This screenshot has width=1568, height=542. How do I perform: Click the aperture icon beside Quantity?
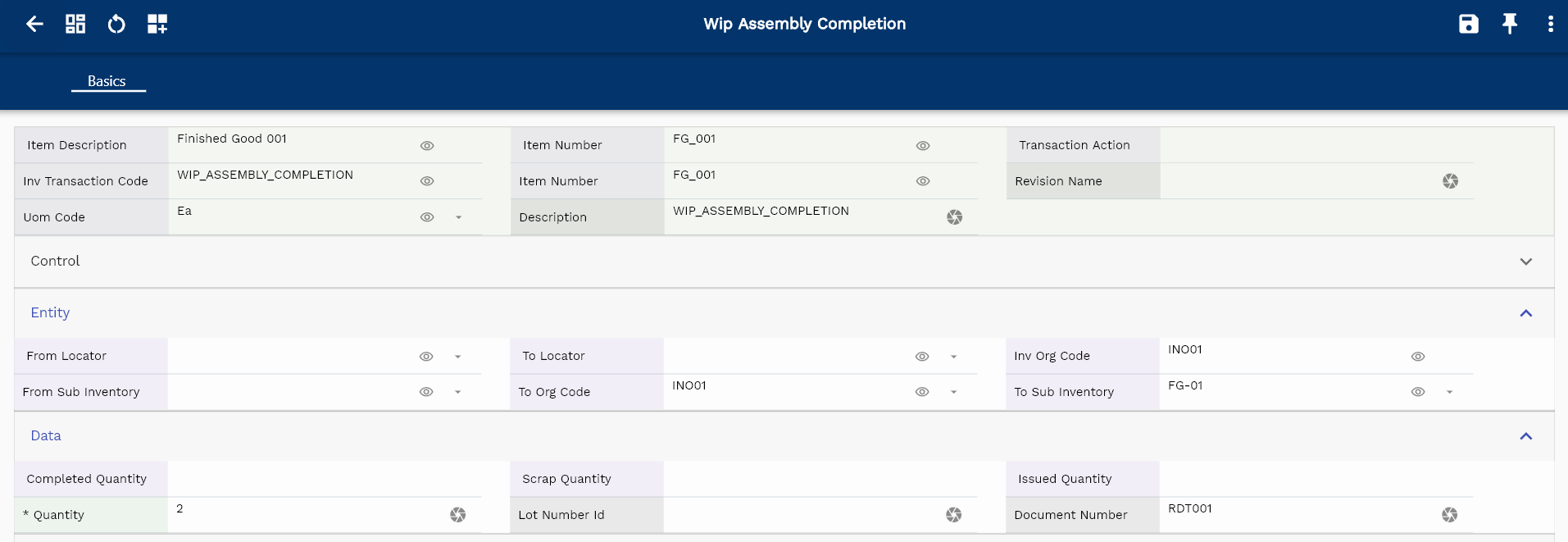tap(457, 515)
